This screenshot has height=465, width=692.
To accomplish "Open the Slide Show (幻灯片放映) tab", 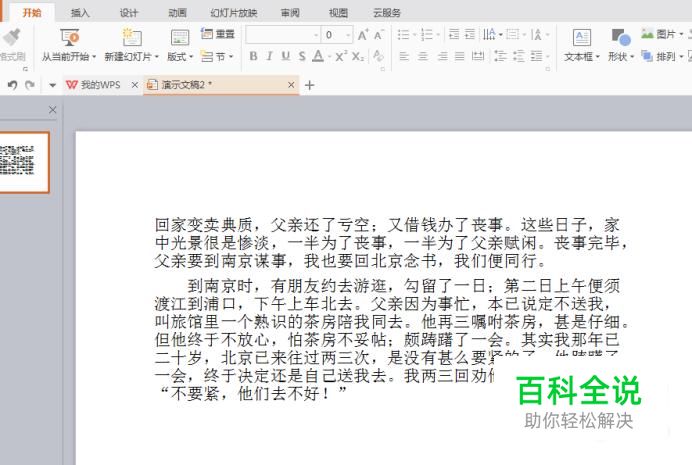I will [x=233, y=13].
